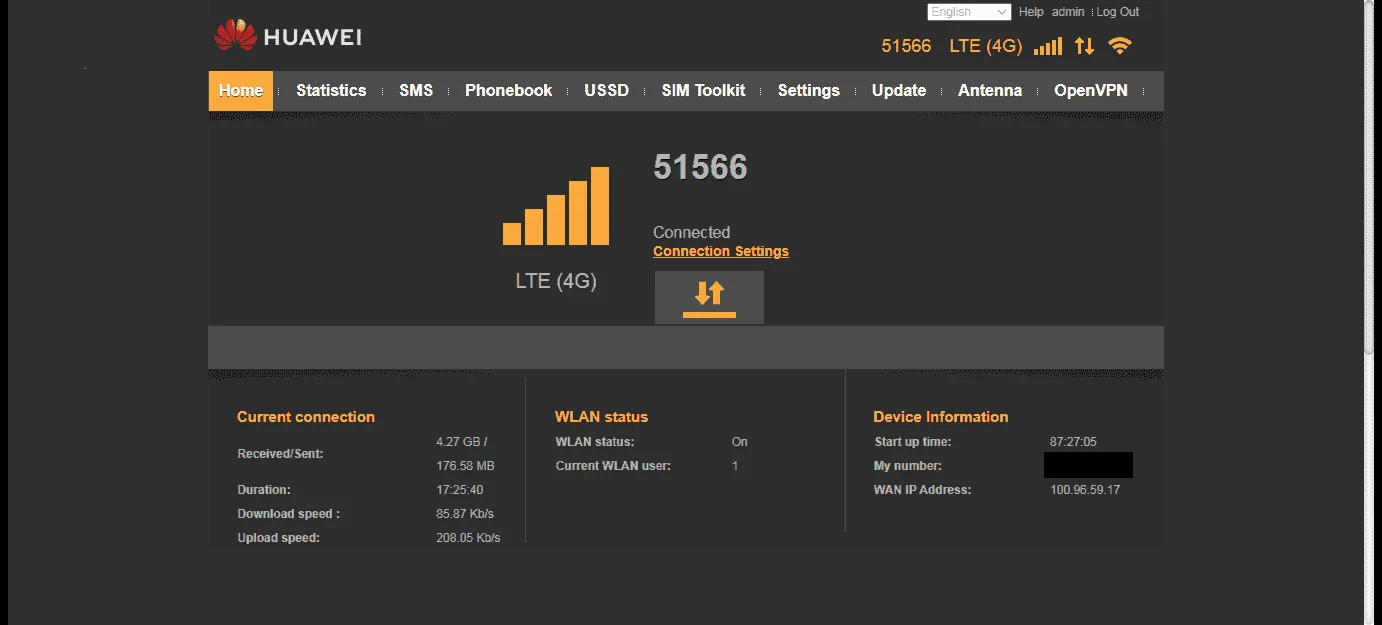Click the 4.27 GB received value
Viewport: 1382px width, 625px height.
click(x=462, y=442)
